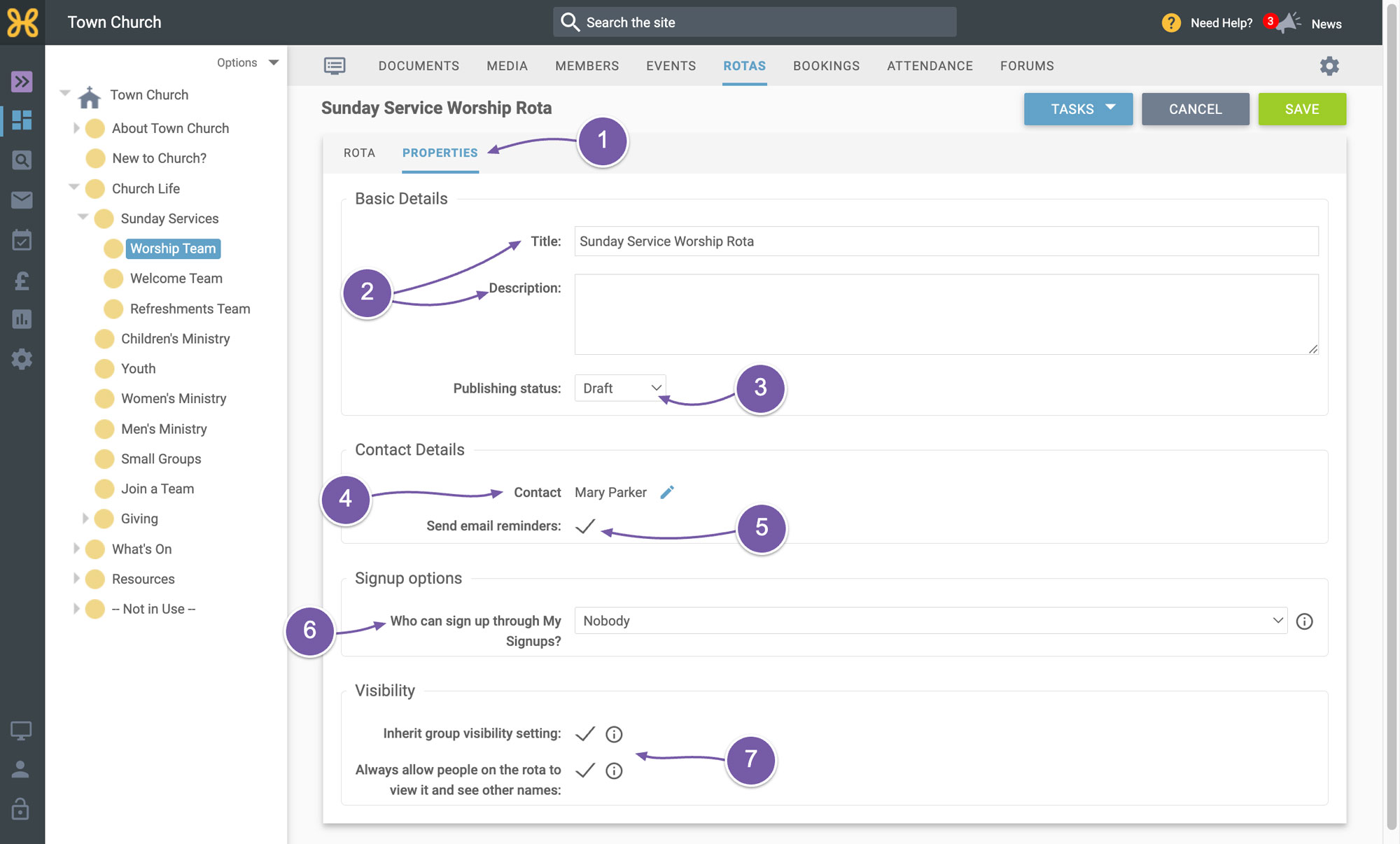This screenshot has height=844, width=1400.
Task: Open the Who can sign up dropdown
Action: pos(930,621)
